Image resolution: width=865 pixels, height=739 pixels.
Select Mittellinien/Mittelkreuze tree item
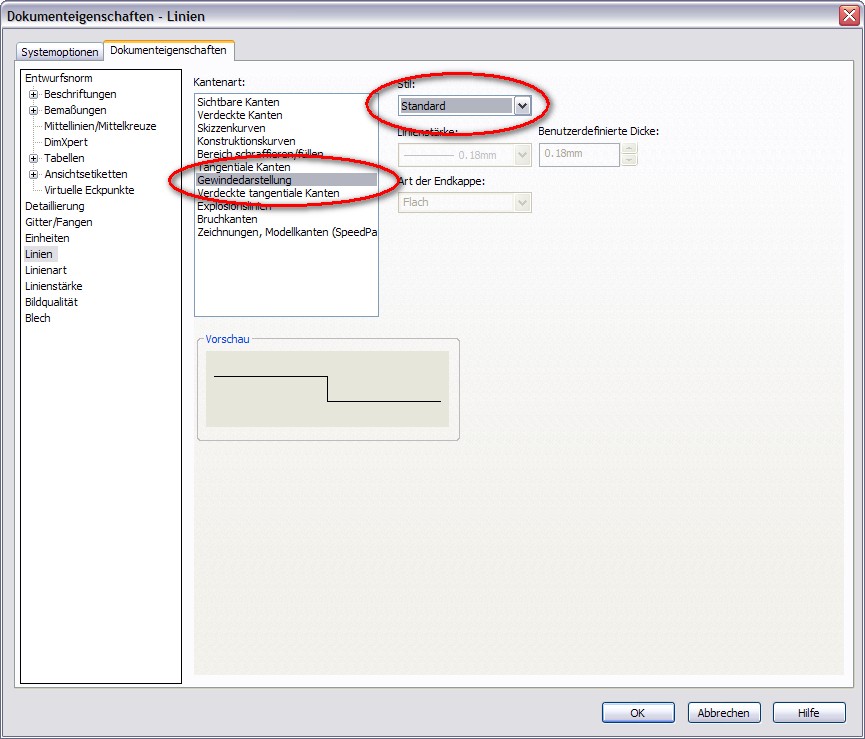click(x=100, y=126)
